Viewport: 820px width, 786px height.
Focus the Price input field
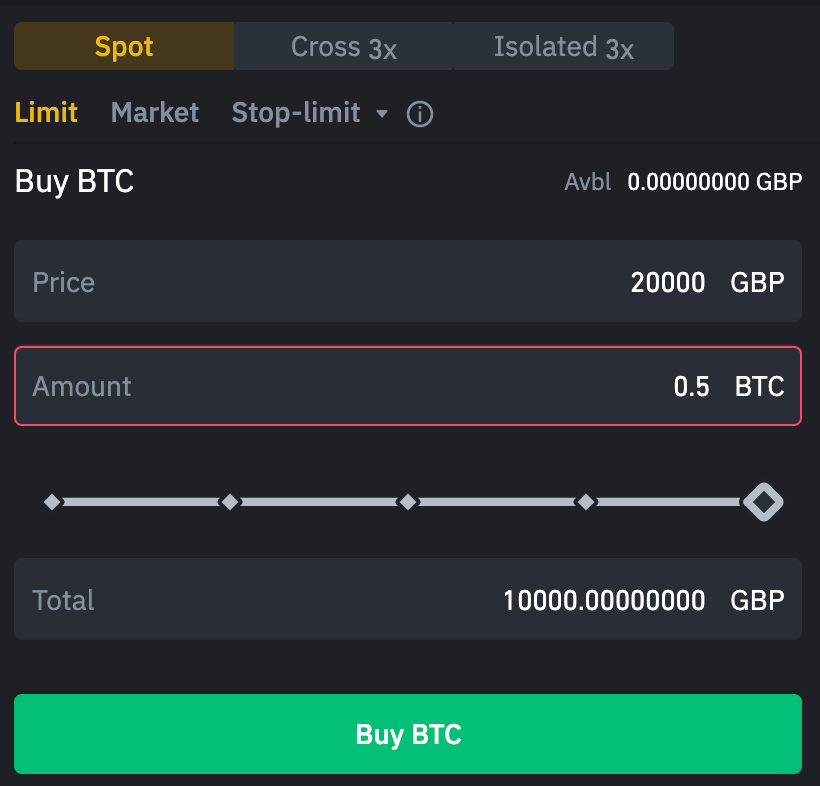(x=408, y=282)
